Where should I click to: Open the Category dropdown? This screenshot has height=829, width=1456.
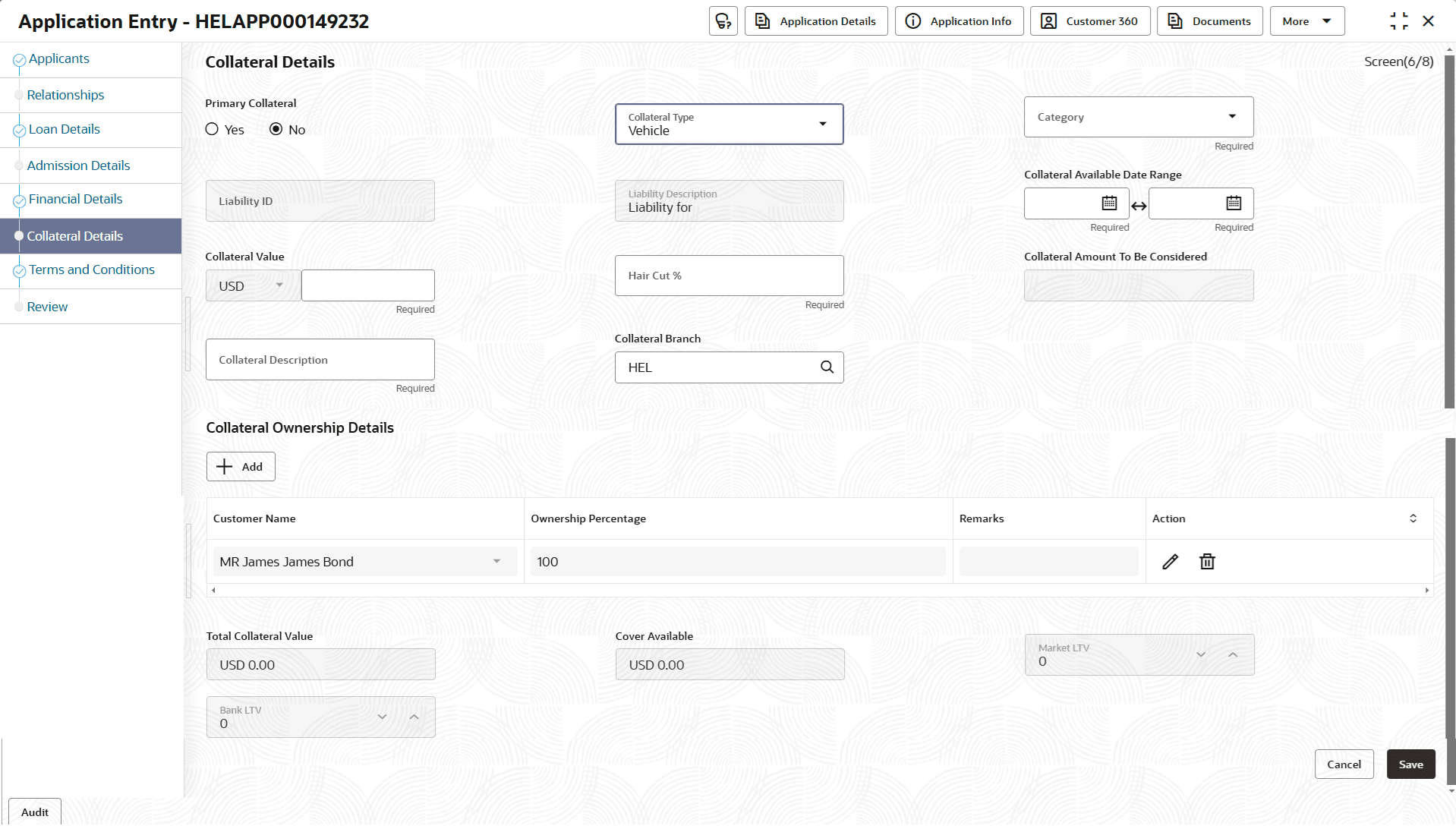coord(1231,117)
